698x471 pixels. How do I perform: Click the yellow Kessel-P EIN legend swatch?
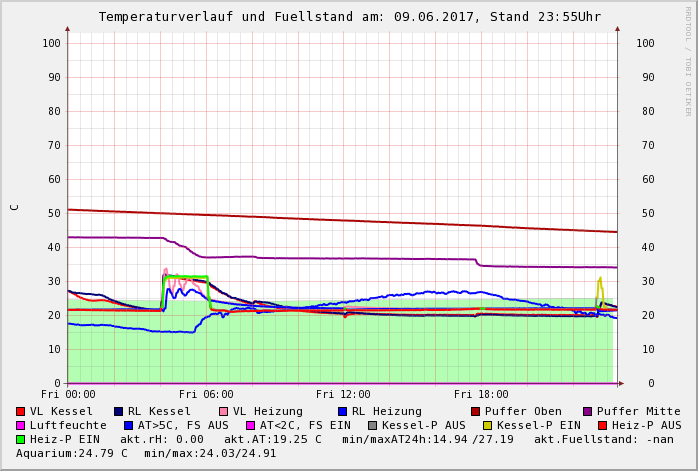pos(487,425)
